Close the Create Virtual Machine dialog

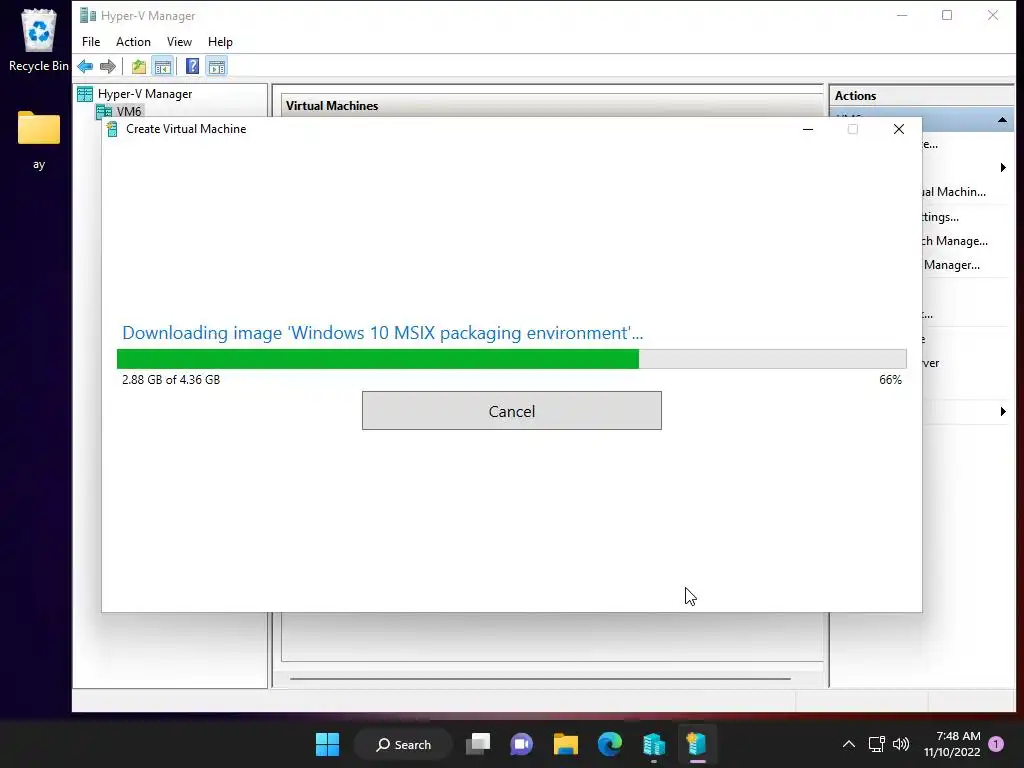(899, 129)
